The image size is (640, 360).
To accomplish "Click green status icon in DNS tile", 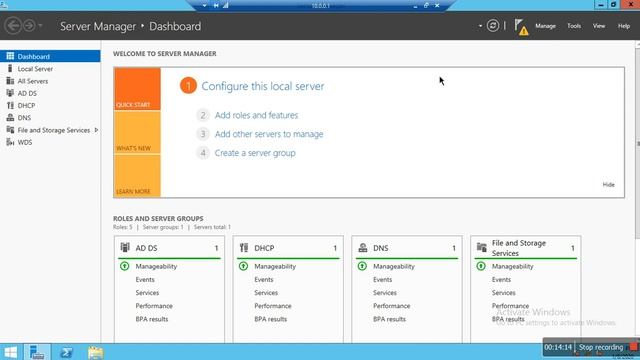I will click(362, 266).
